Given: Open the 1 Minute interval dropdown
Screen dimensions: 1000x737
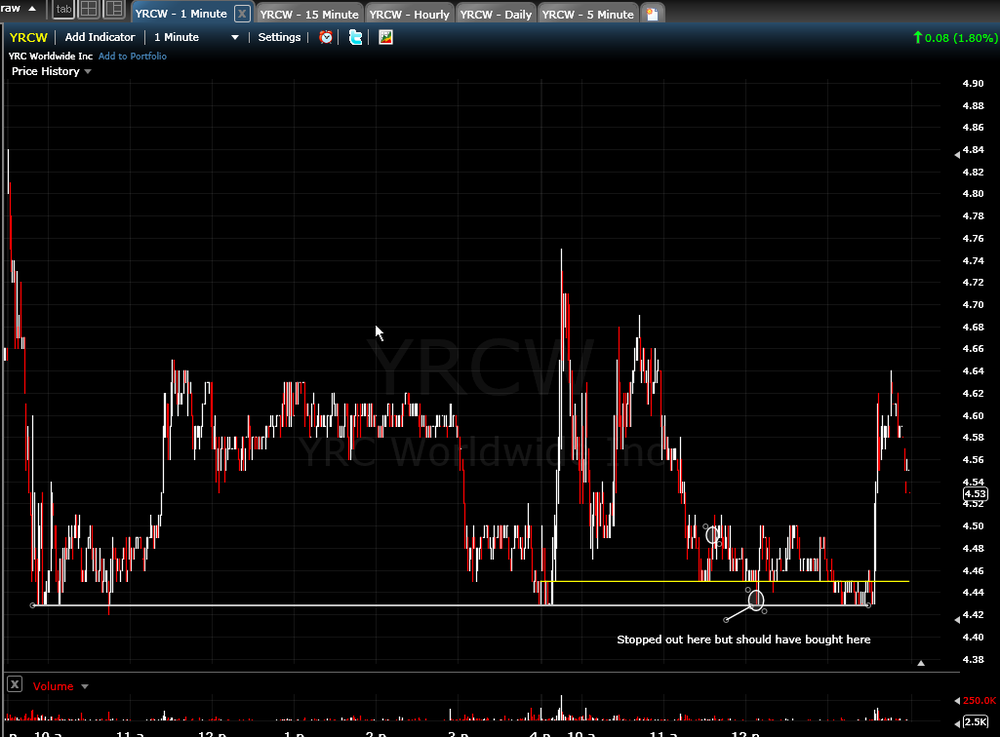Looking at the screenshot, I should [196, 37].
